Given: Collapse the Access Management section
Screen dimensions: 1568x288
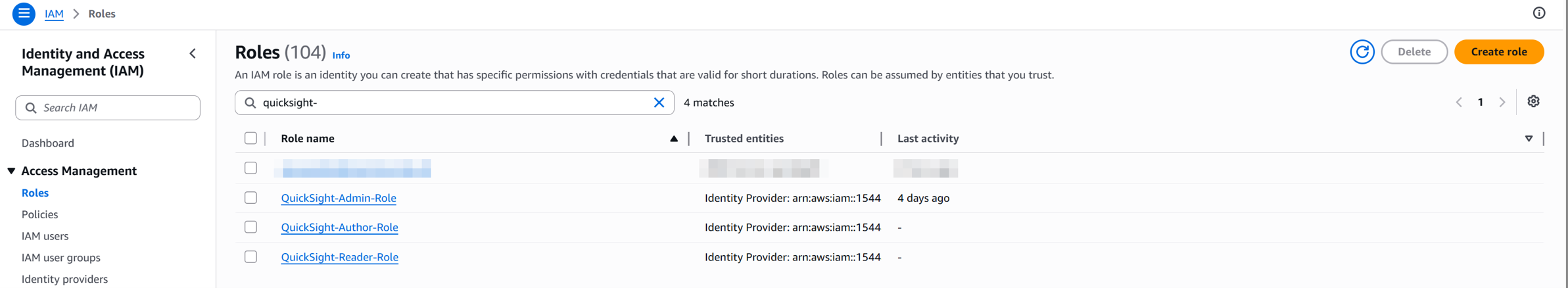Looking at the screenshot, I should (x=11, y=171).
